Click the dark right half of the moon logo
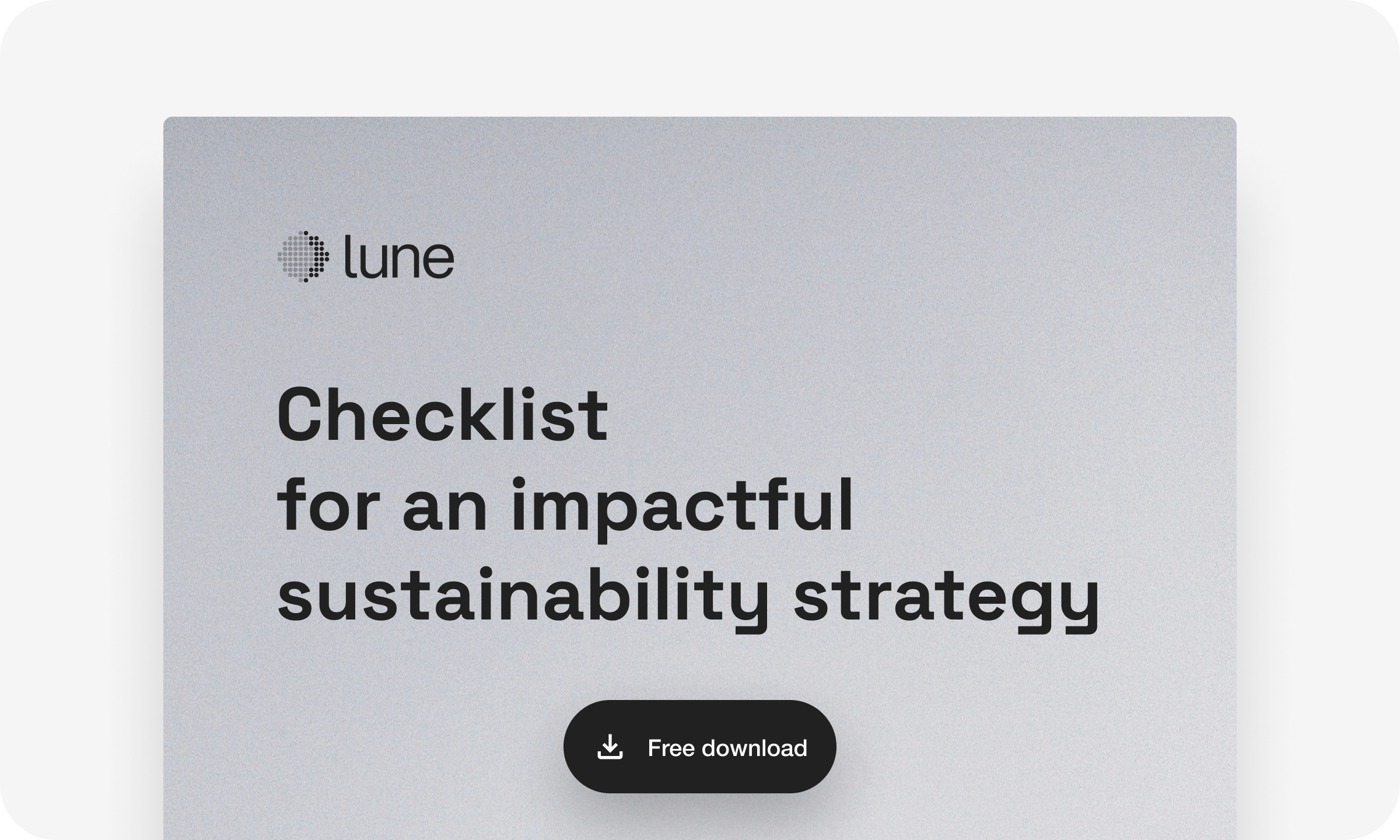The height and width of the screenshot is (840, 1400). (x=317, y=257)
